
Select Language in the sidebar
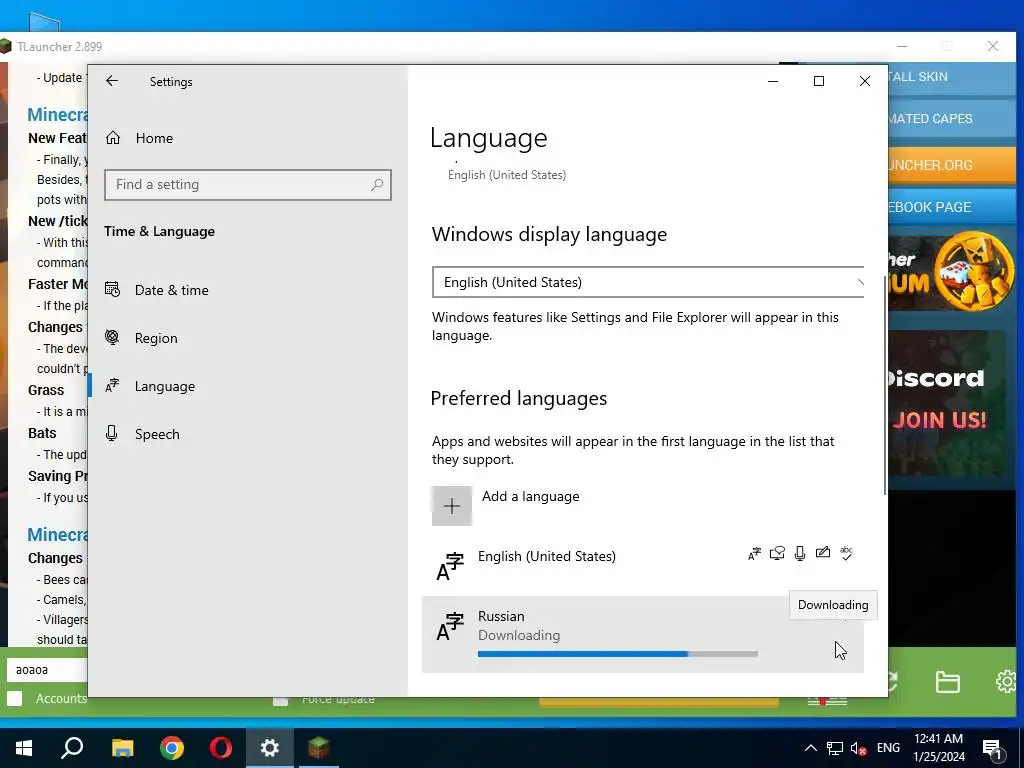click(165, 386)
